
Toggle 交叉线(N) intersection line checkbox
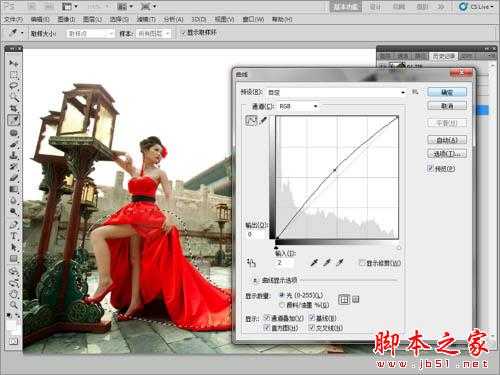(x=311, y=328)
